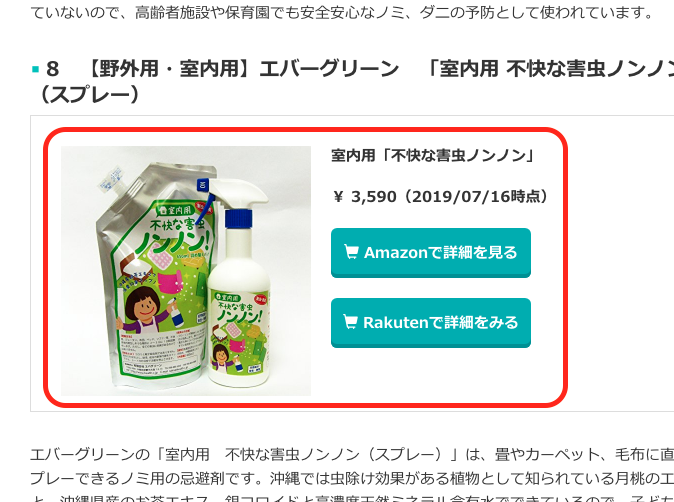Click the silver refill pouch in photo

(x=155, y=275)
